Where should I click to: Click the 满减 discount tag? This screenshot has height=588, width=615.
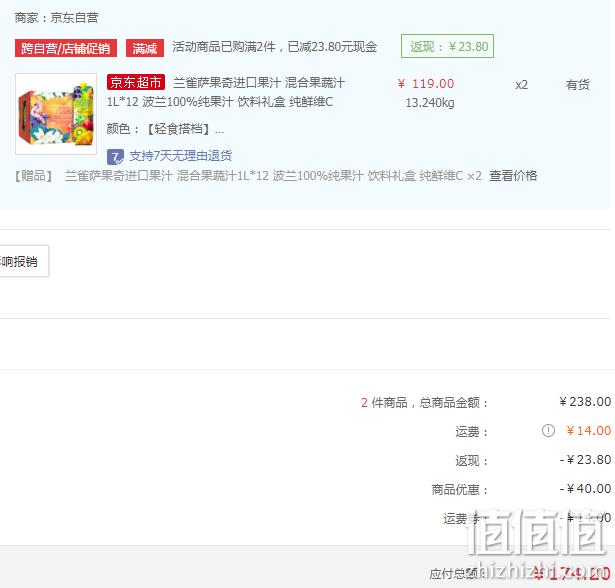point(144,48)
